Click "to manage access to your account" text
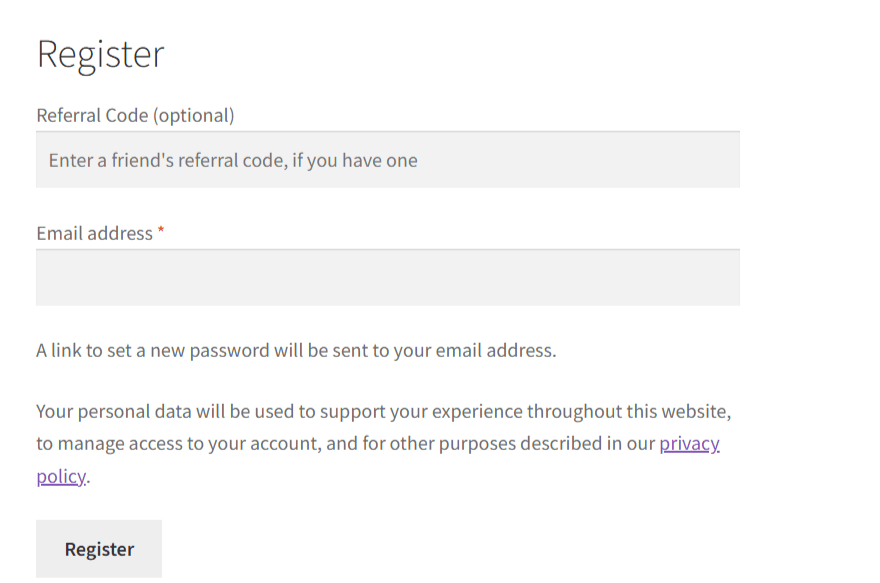The image size is (880, 583). tap(179, 443)
